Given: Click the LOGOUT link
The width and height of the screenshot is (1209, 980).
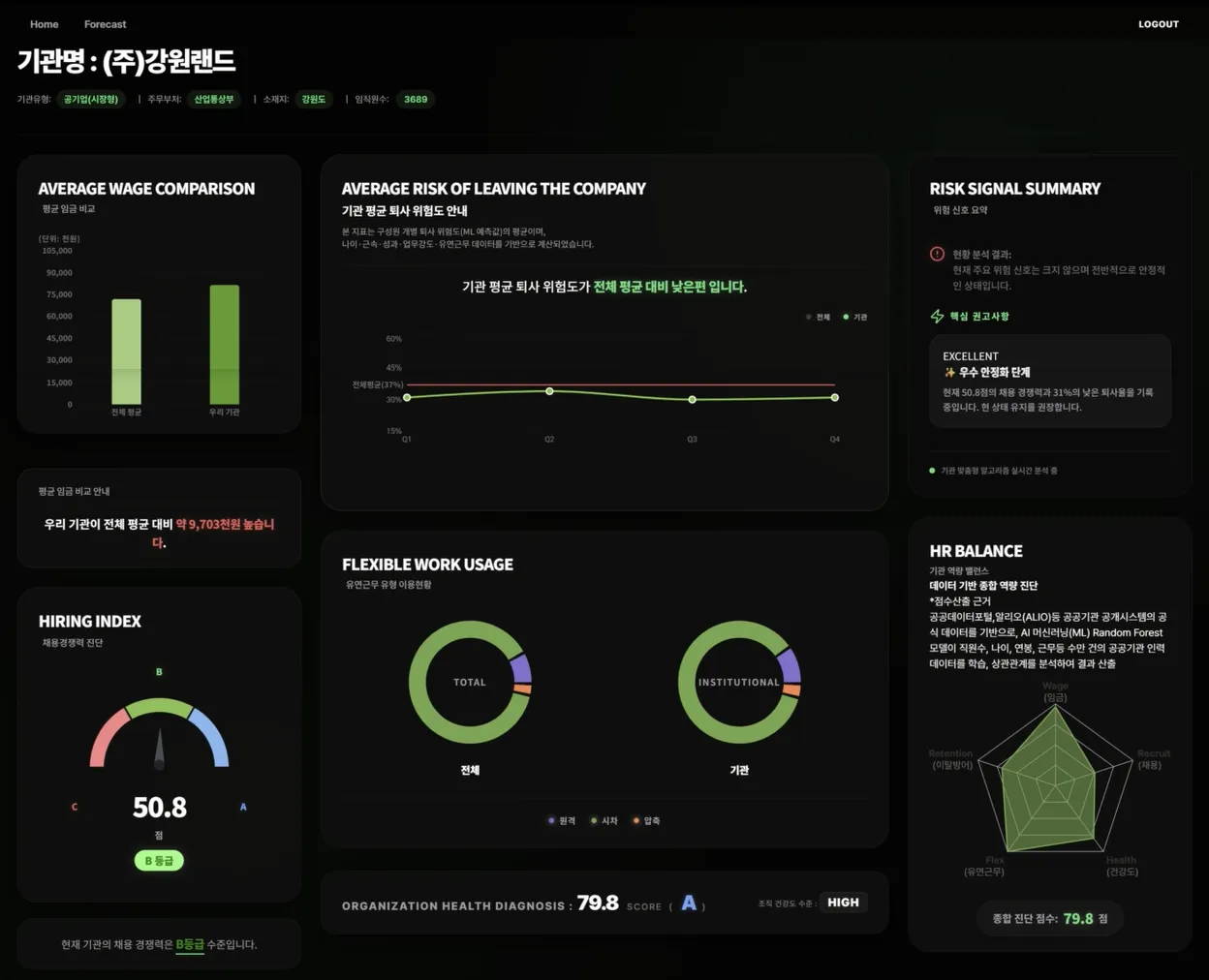Looking at the screenshot, I should coord(1158,24).
